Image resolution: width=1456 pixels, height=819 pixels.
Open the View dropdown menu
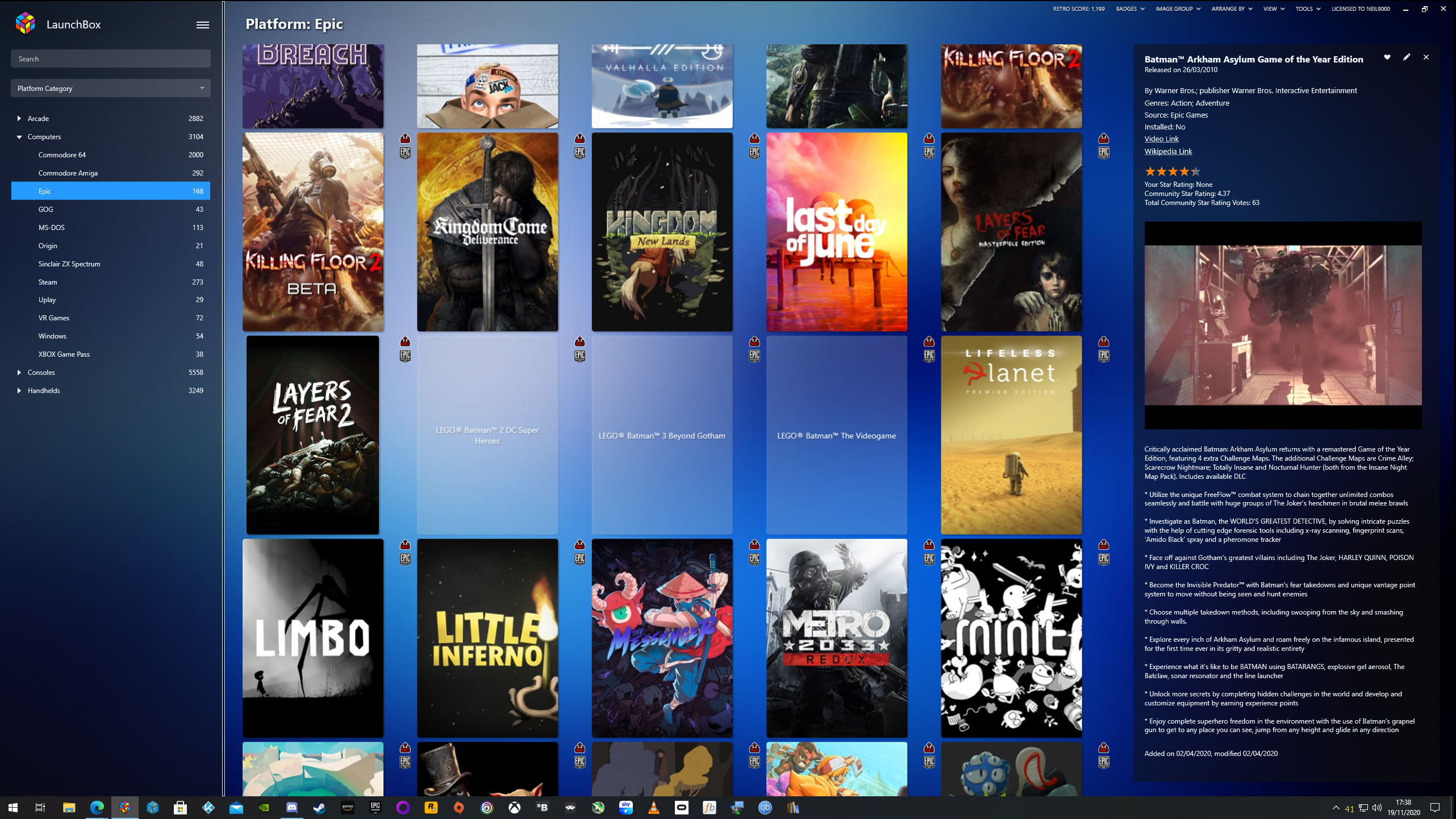tap(1274, 9)
